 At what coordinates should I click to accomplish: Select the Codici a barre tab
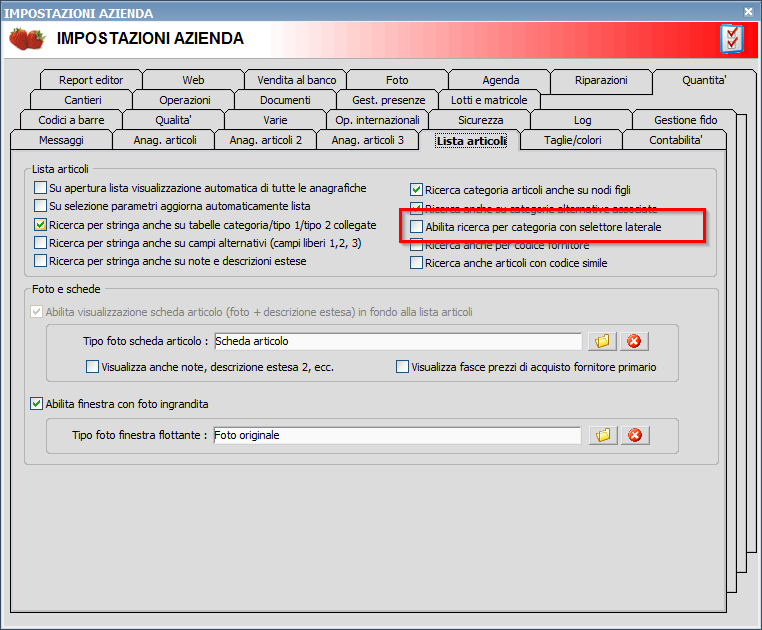click(x=71, y=120)
